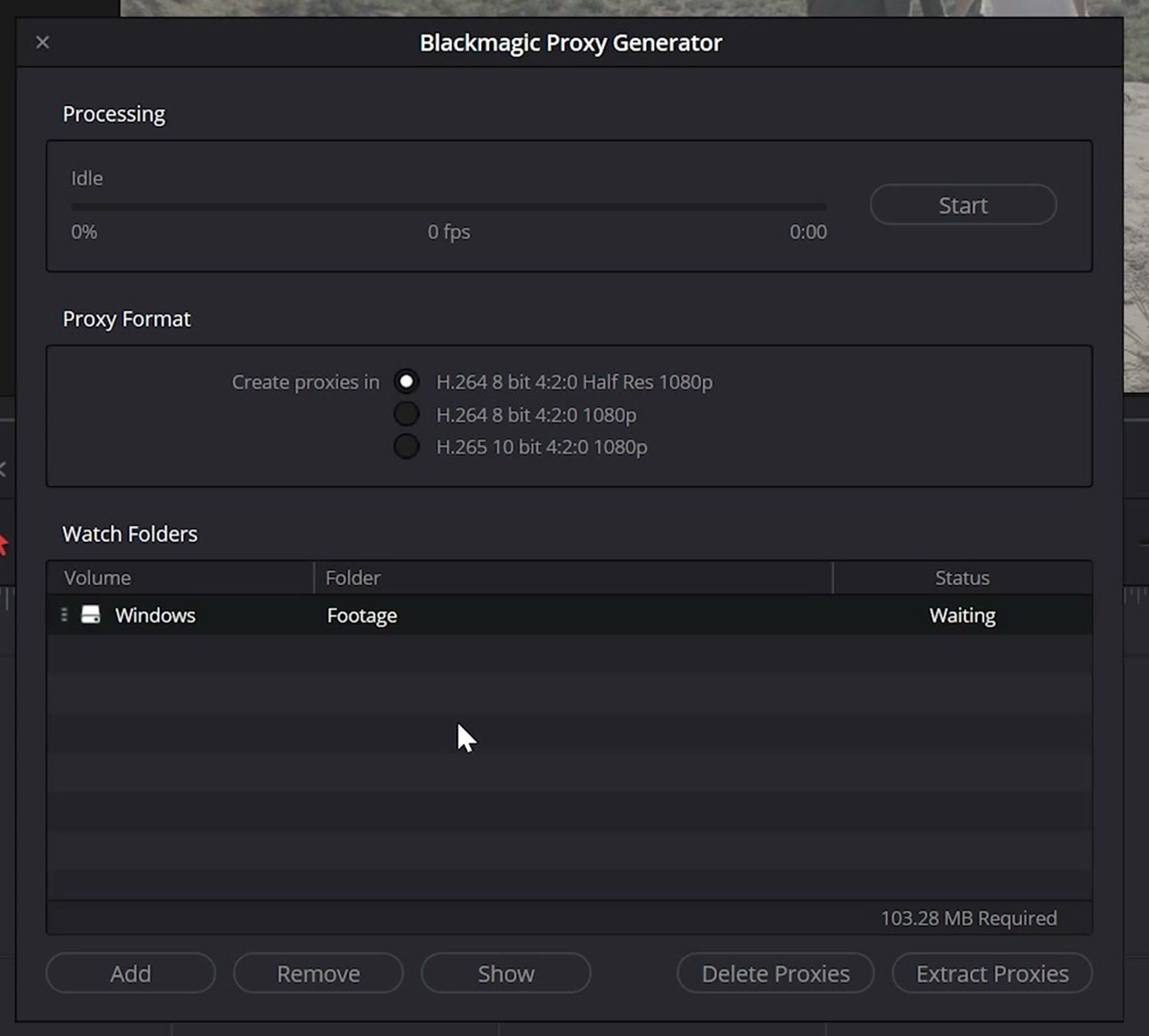Click the Status column header
Screen dimensions: 1149x1036
click(x=963, y=578)
